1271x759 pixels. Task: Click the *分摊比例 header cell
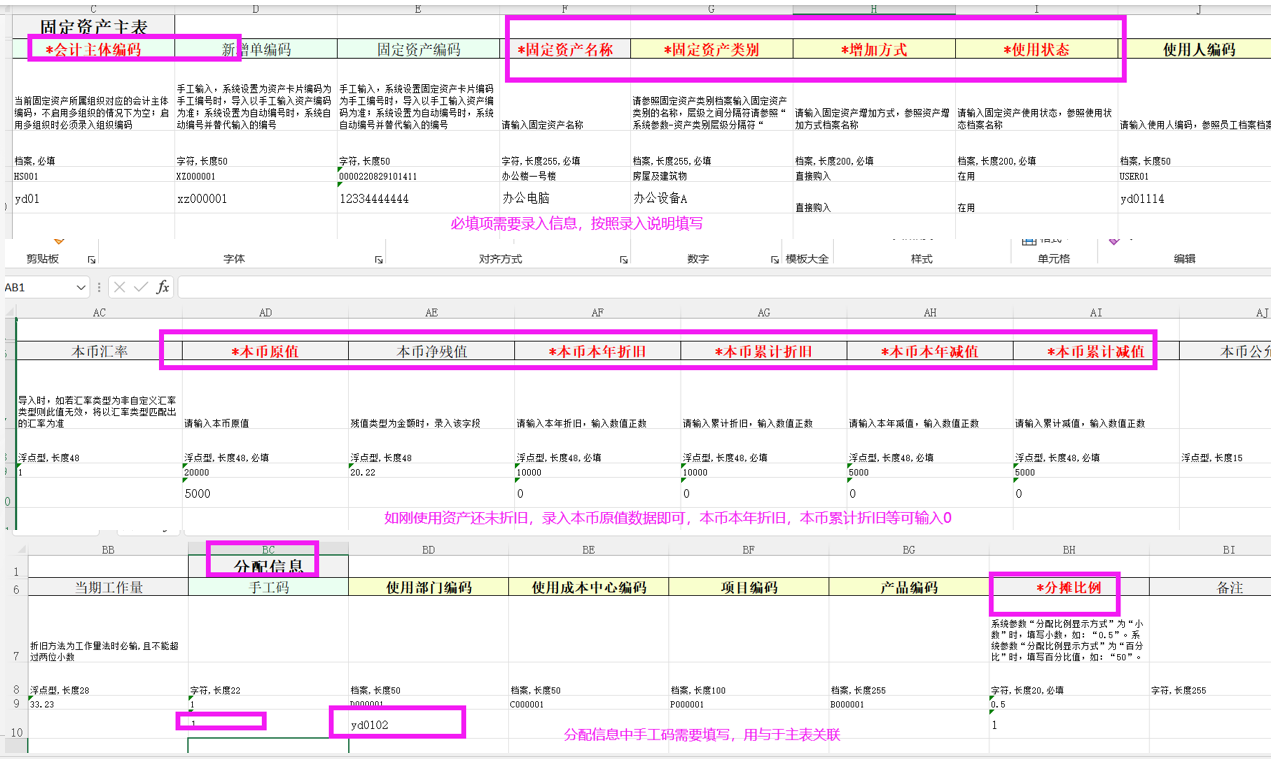click(1068, 587)
